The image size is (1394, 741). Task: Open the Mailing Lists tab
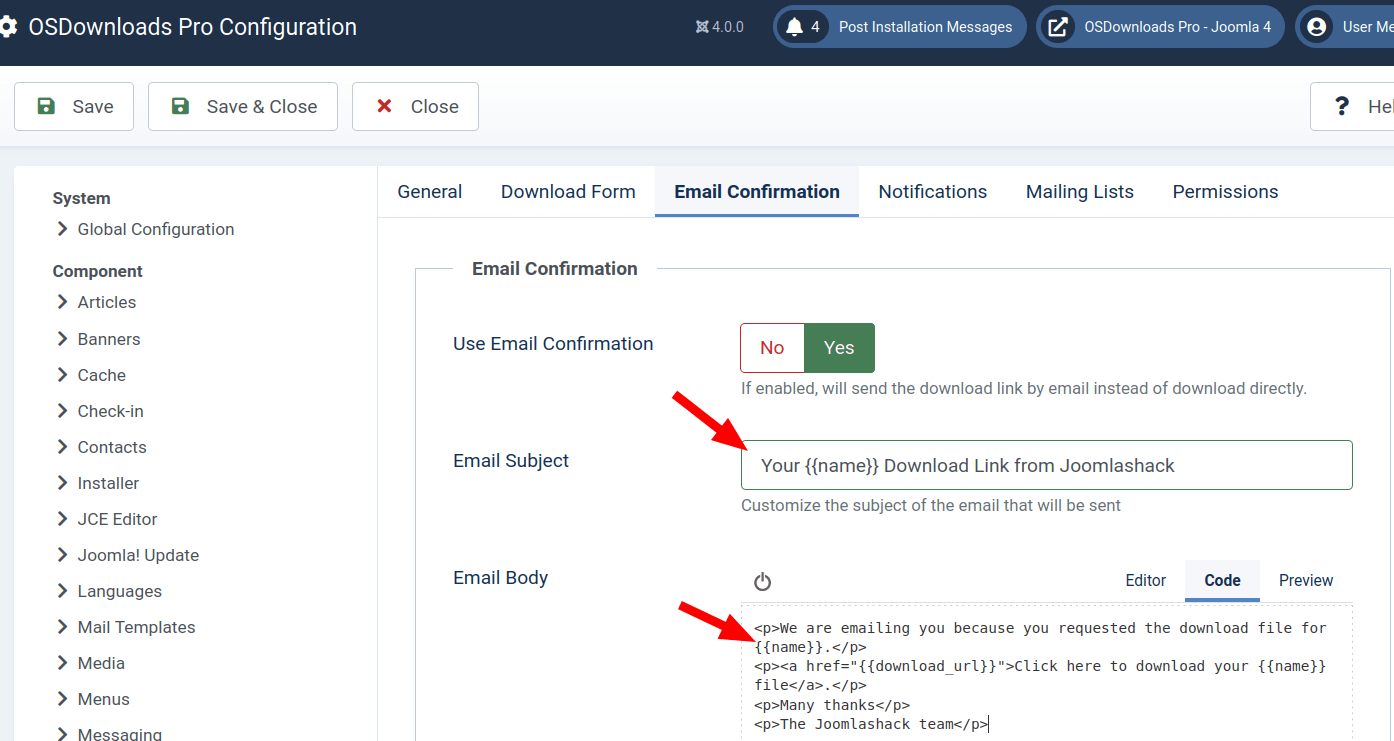1080,192
